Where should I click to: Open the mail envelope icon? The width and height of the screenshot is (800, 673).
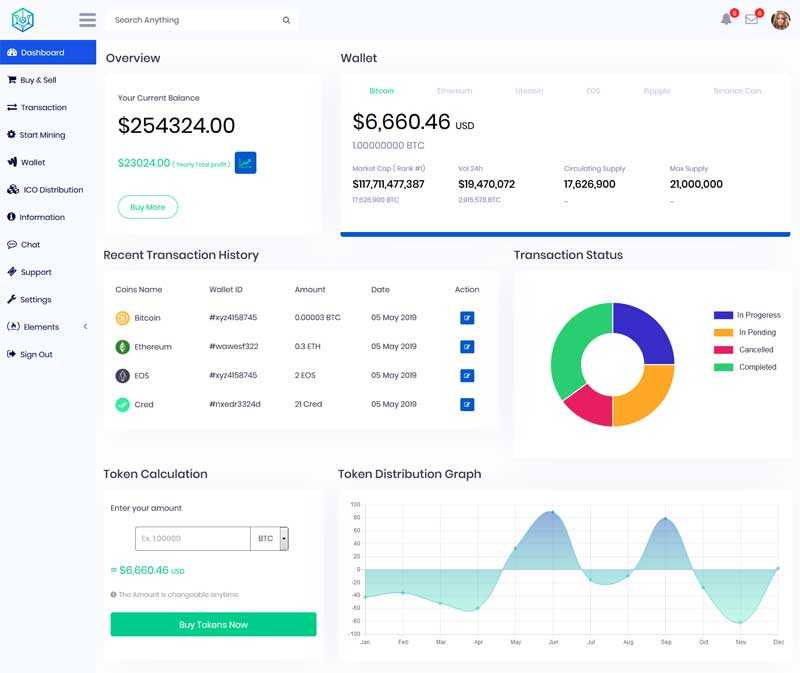pos(752,19)
